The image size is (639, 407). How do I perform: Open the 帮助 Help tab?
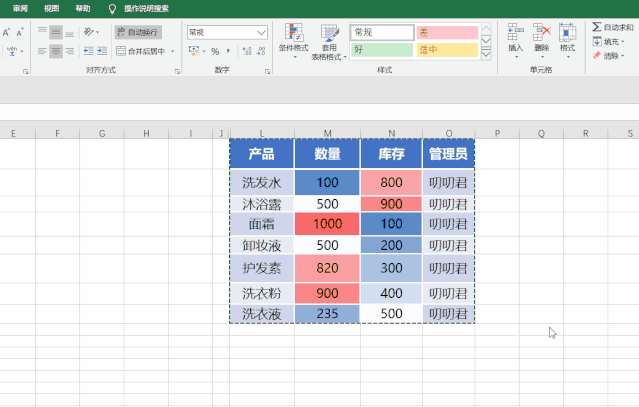tap(82, 7)
